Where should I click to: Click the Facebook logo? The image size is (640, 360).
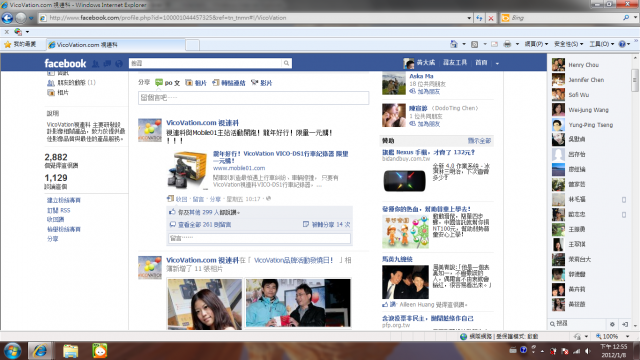click(65, 63)
